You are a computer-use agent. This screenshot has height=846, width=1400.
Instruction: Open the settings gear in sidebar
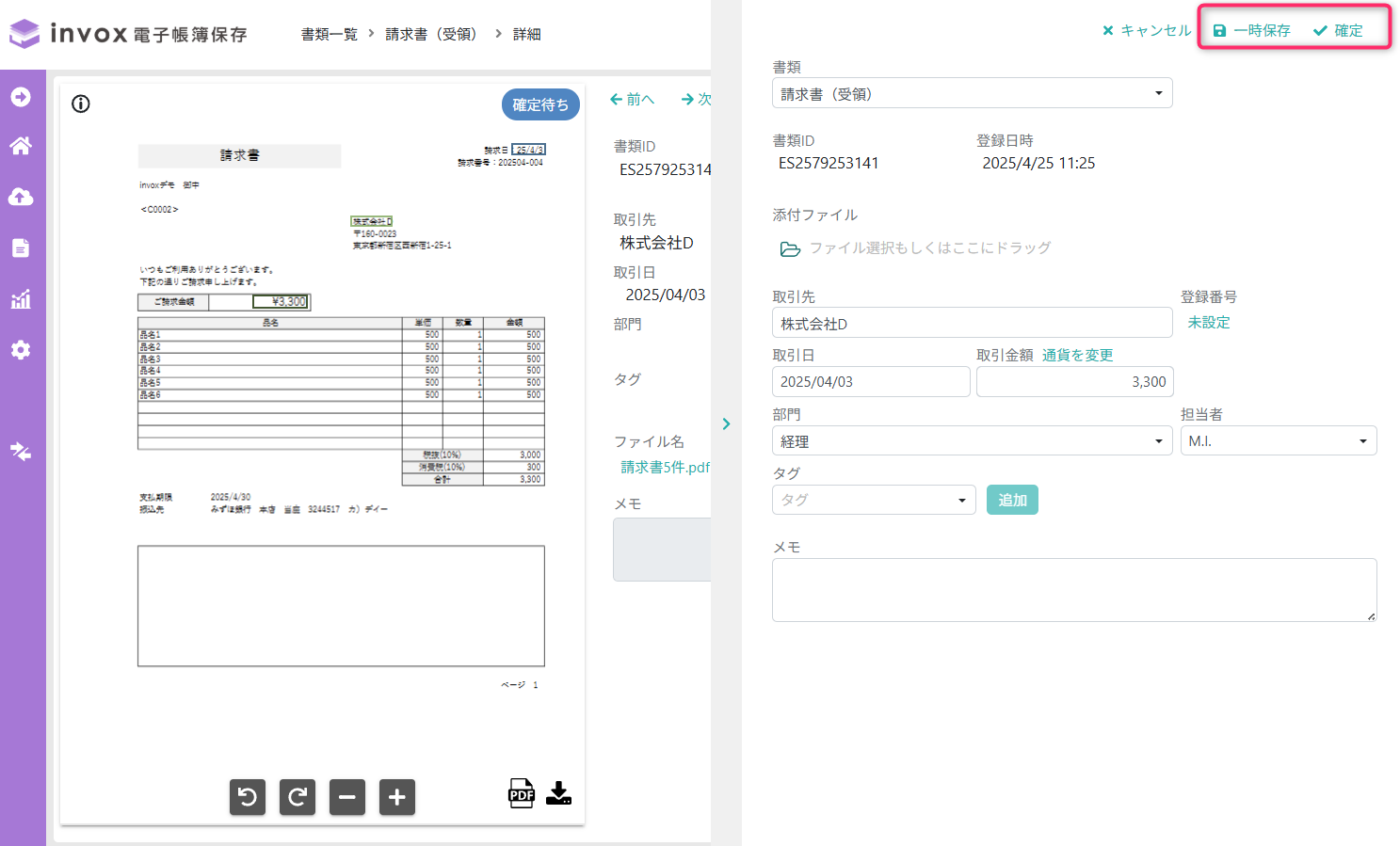pyautogui.click(x=21, y=350)
